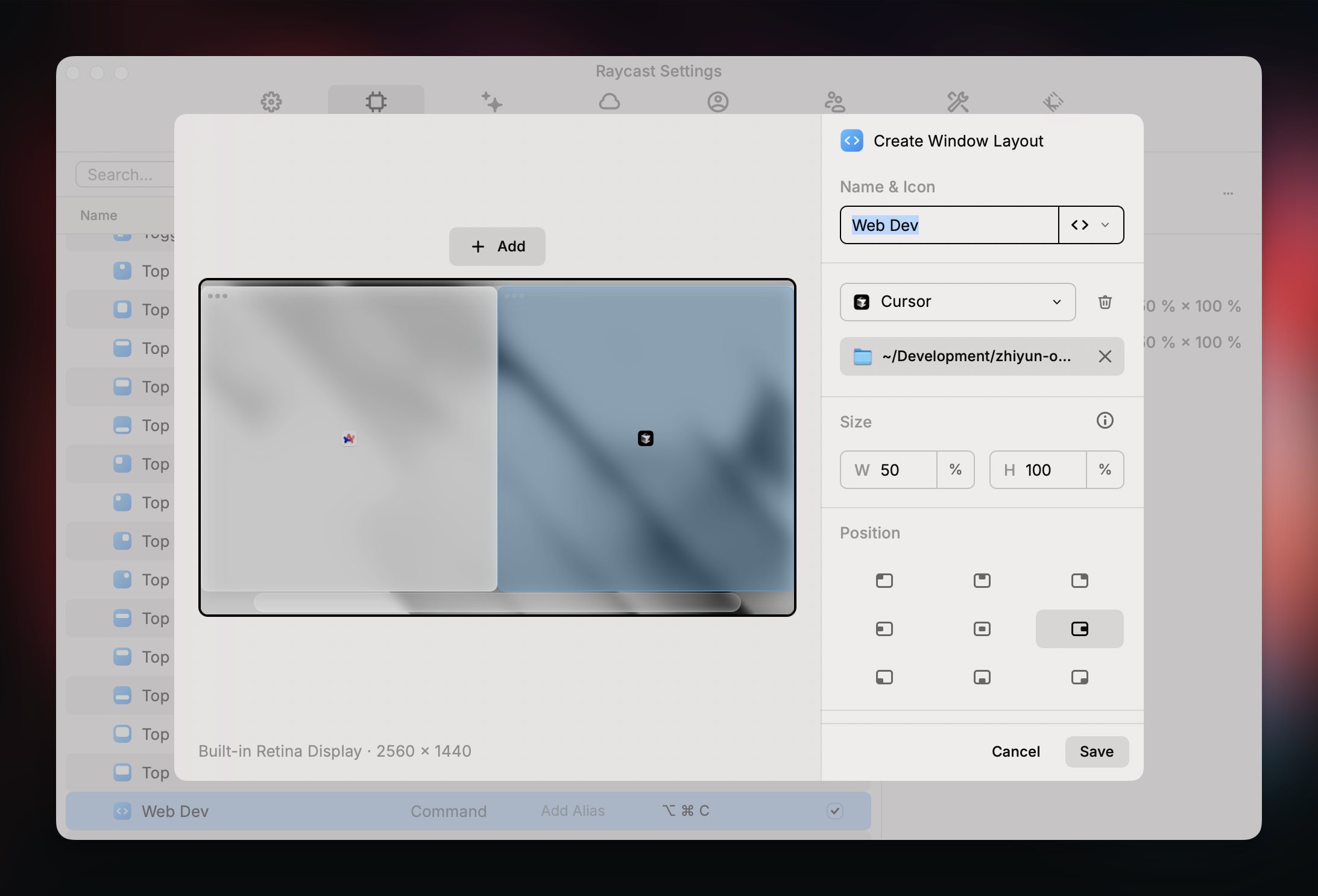Screen dimensions: 1318x896
Task: Remove the Development folder path with the X
Action: pos(1105,356)
